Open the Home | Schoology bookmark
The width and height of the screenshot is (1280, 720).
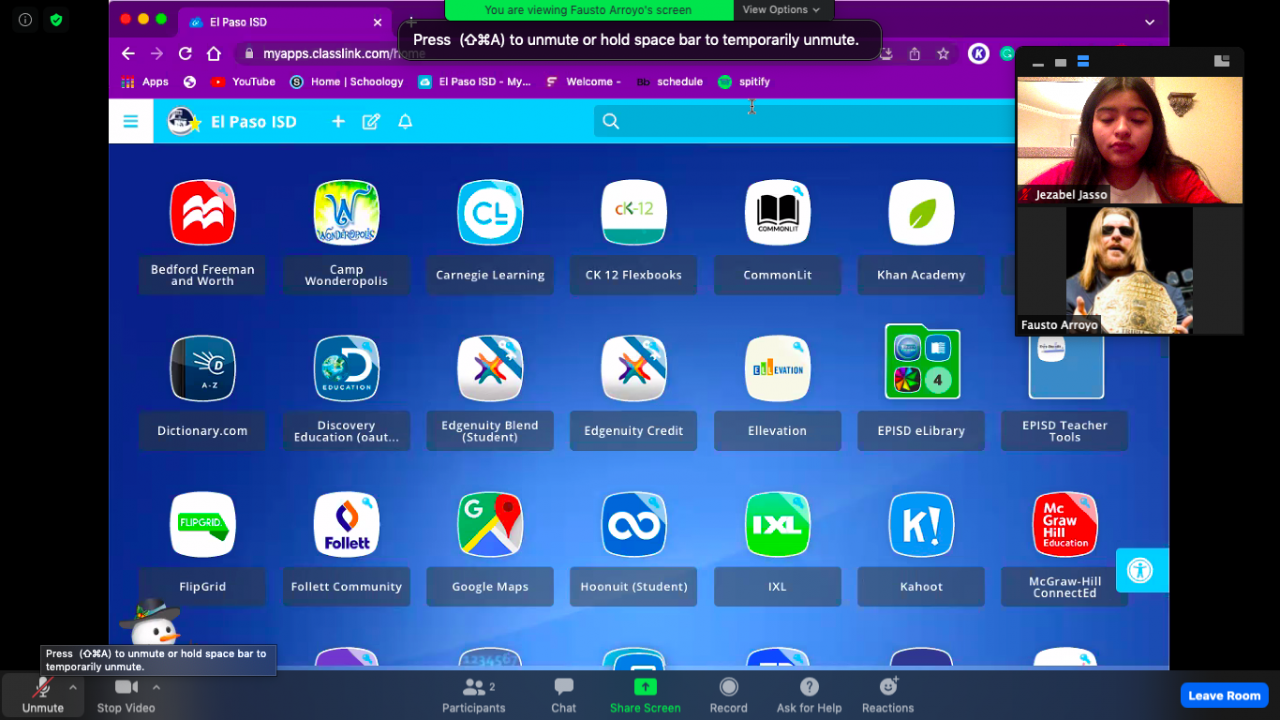click(347, 82)
